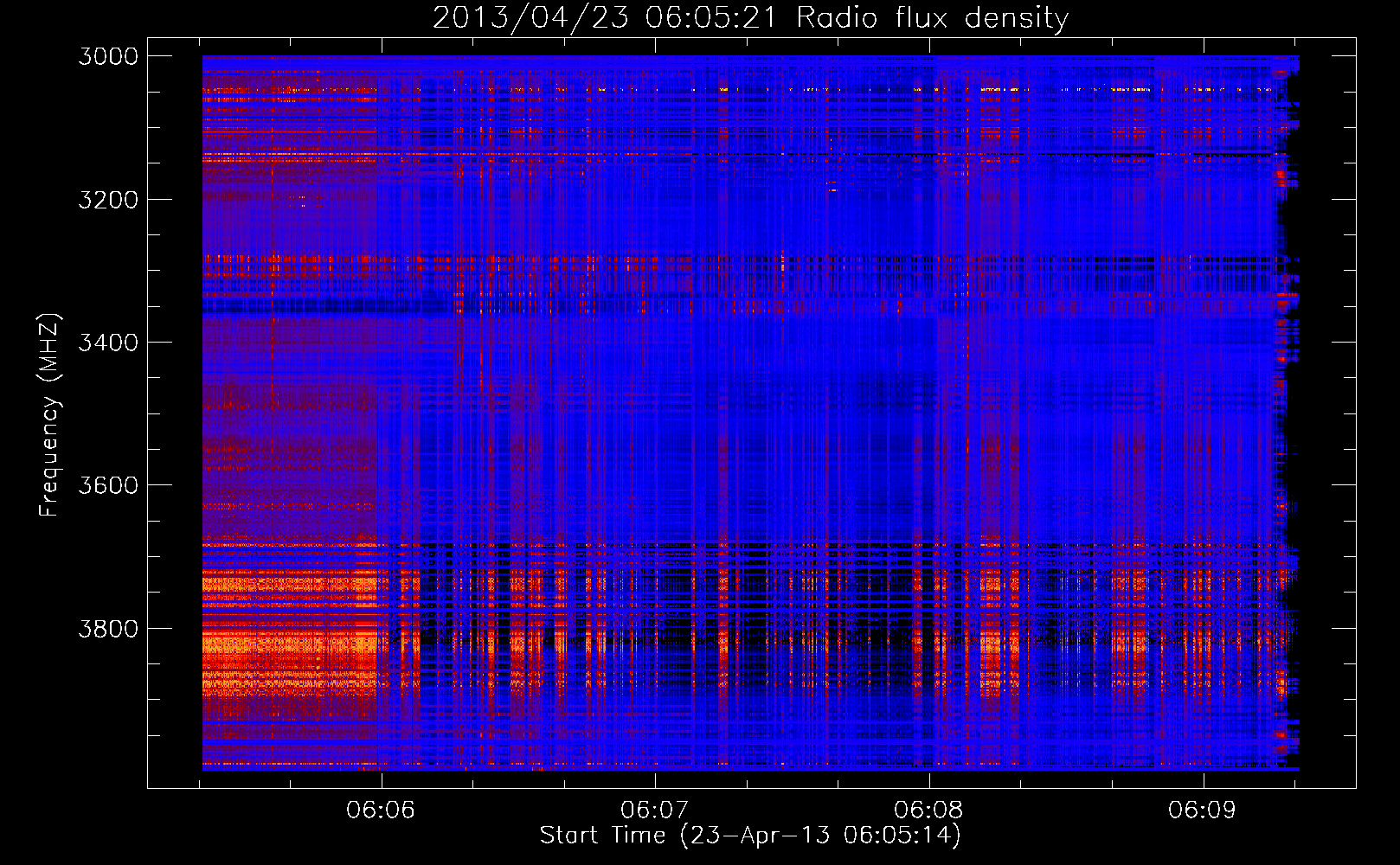
Task: Select the 3400 frequency tick label
Action: pos(108,343)
